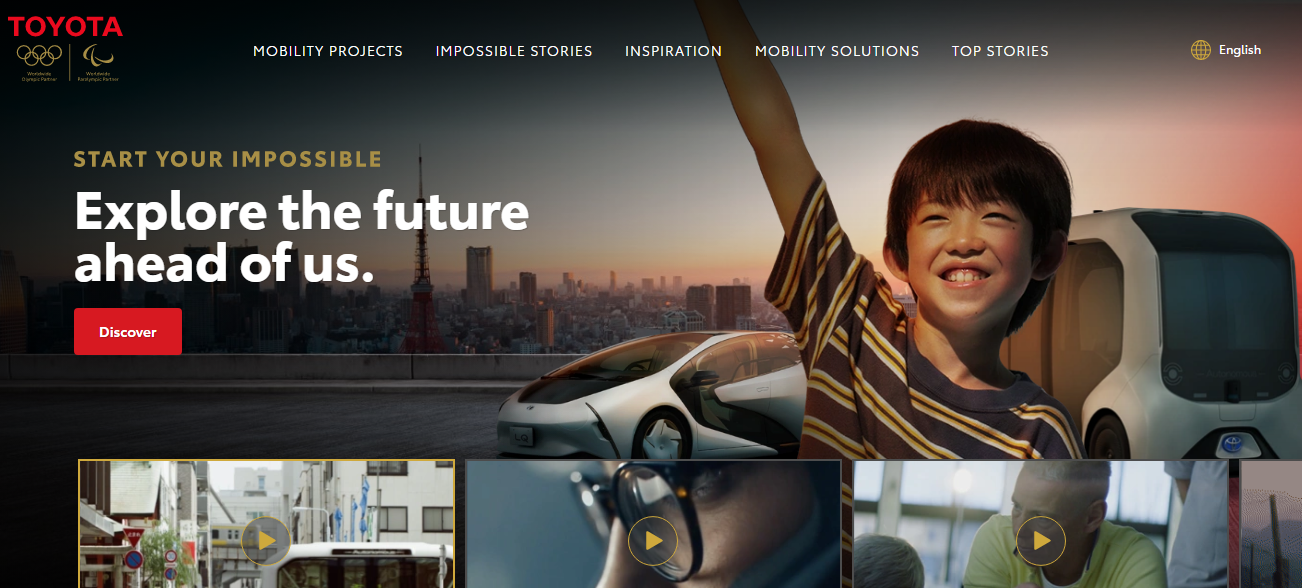Image resolution: width=1302 pixels, height=588 pixels.
Task: Open the man with glasses thumbnail
Action: click(653, 524)
